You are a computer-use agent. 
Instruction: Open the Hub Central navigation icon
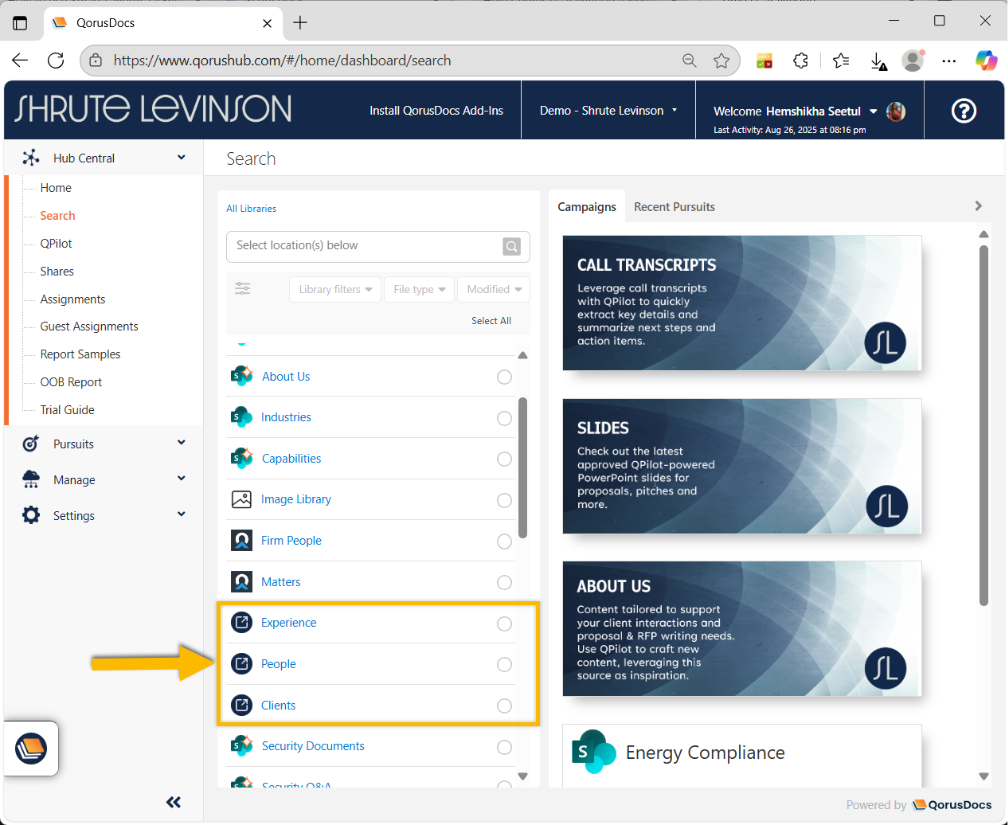30,156
